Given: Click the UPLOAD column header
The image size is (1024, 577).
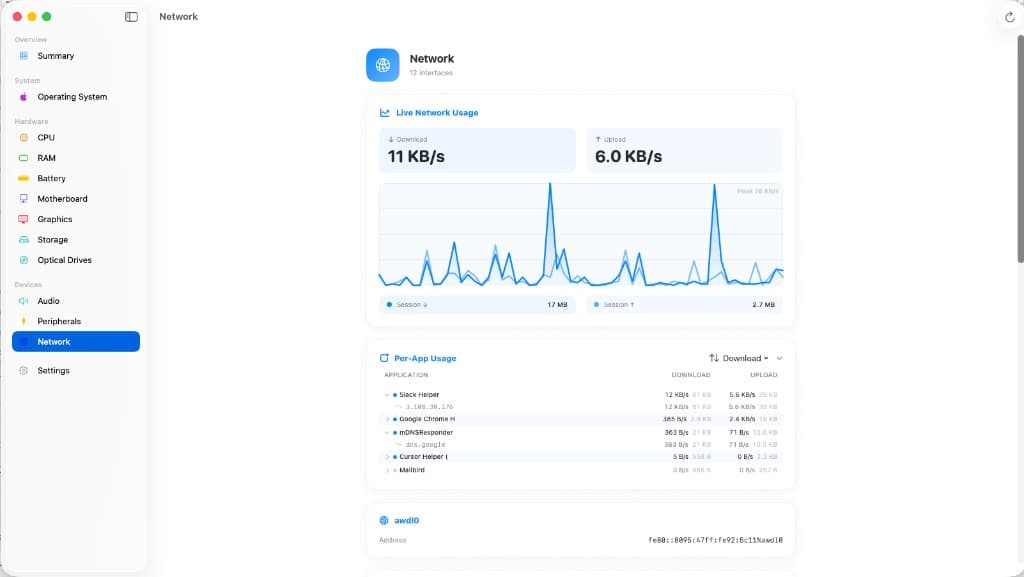Looking at the screenshot, I should (763, 375).
